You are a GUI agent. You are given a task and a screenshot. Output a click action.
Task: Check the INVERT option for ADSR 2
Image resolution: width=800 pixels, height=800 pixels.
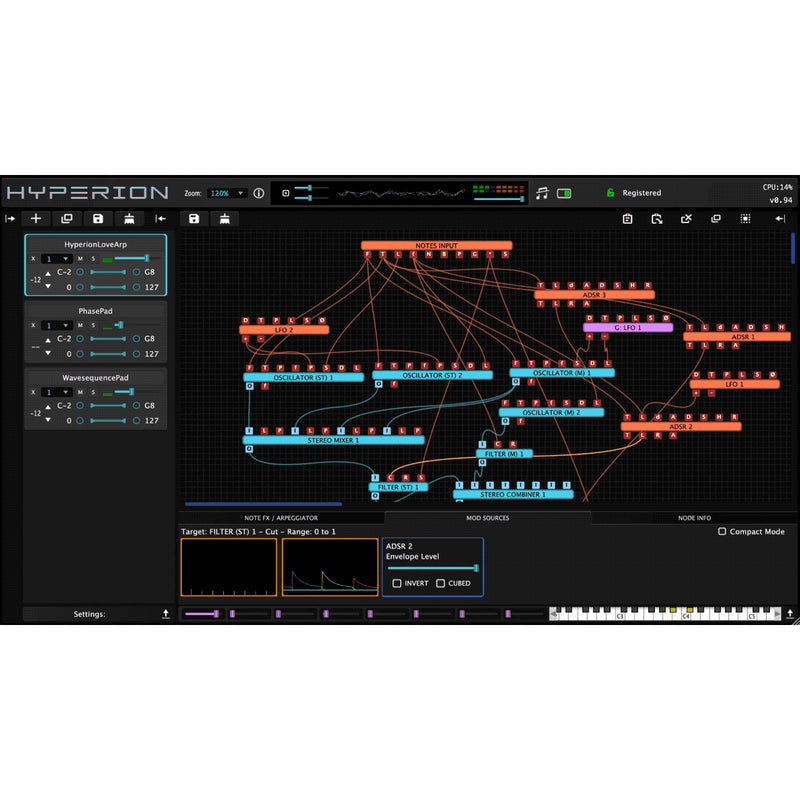tap(397, 583)
